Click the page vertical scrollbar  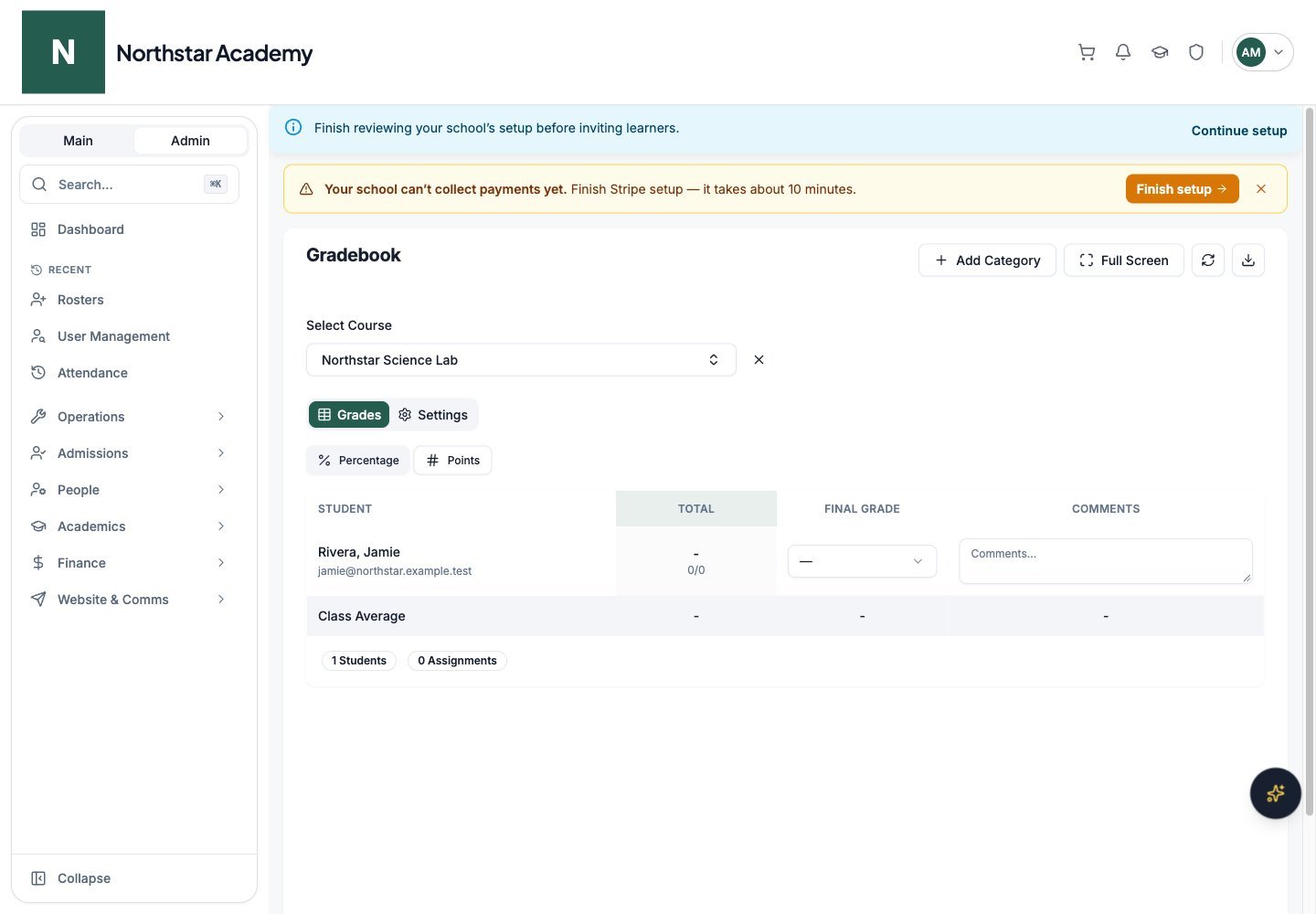pyautogui.click(x=1309, y=462)
